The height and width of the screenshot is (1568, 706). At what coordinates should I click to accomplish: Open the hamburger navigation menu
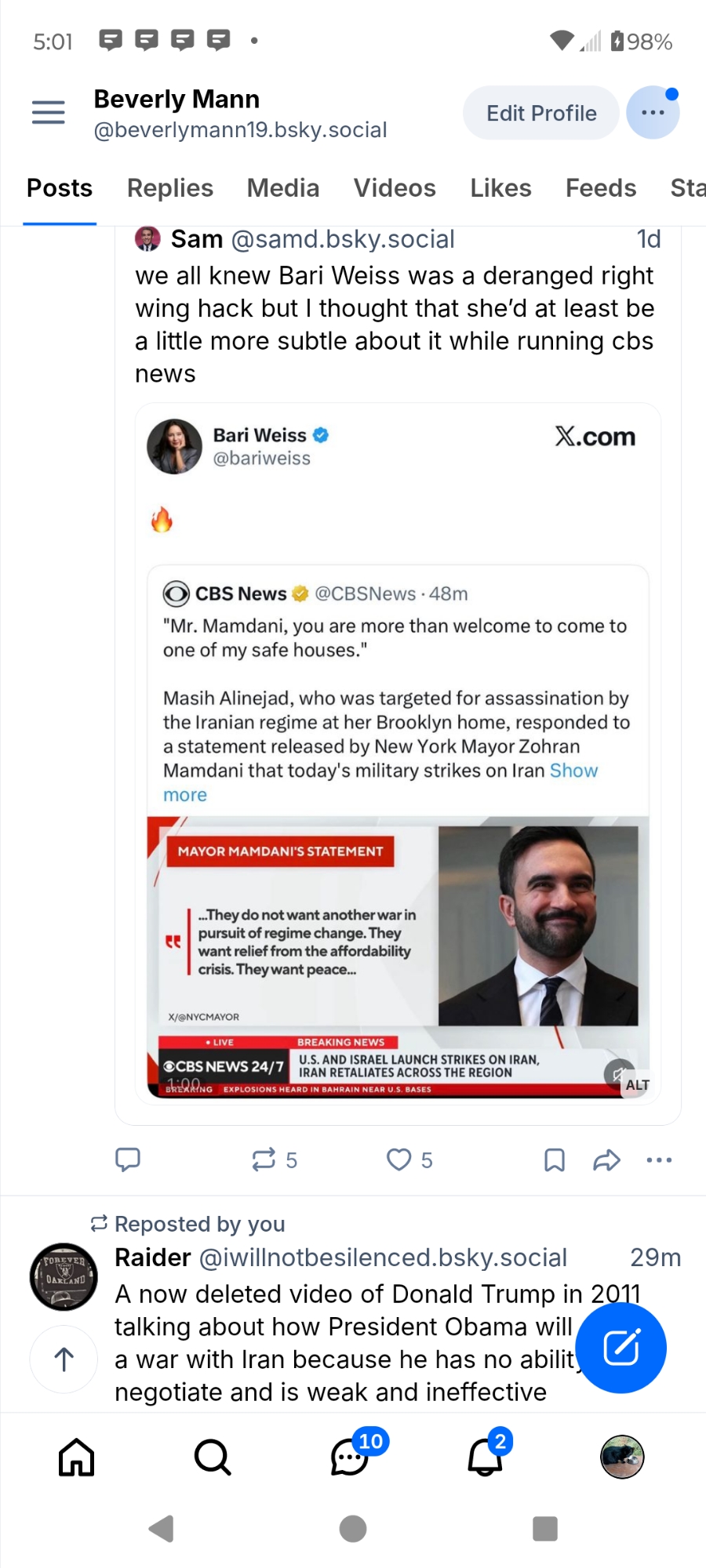tap(48, 112)
